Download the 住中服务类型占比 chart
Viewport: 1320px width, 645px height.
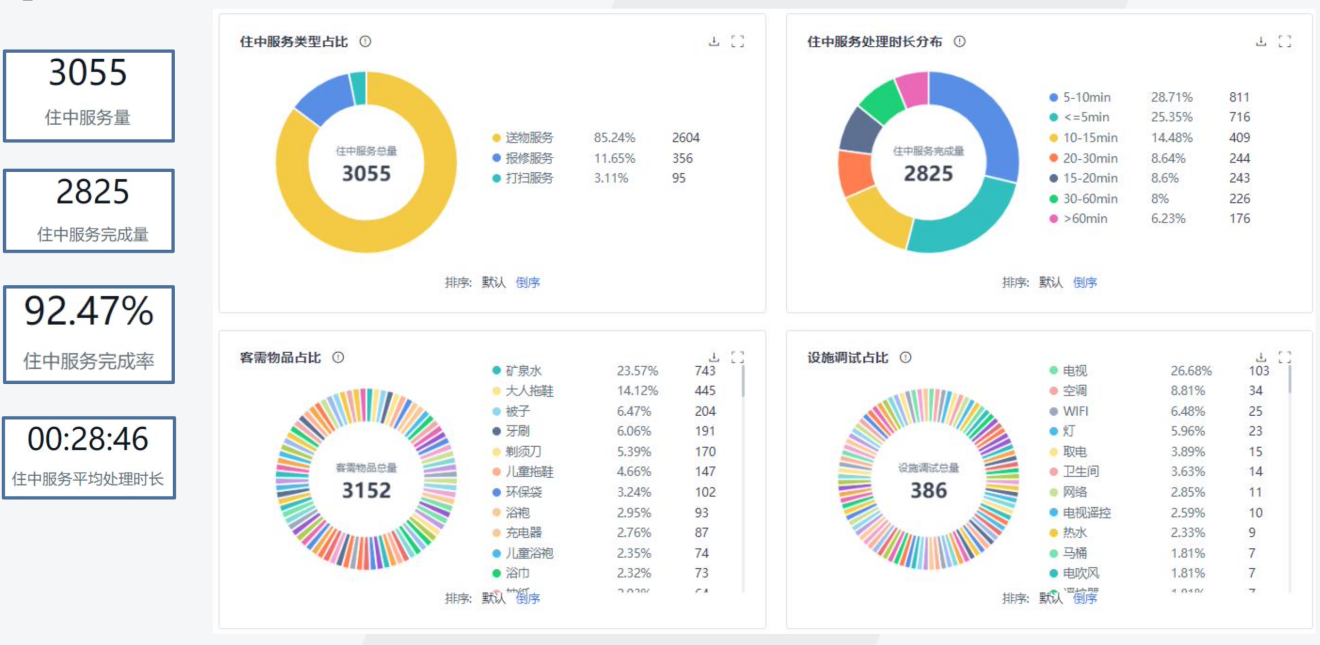[714, 42]
